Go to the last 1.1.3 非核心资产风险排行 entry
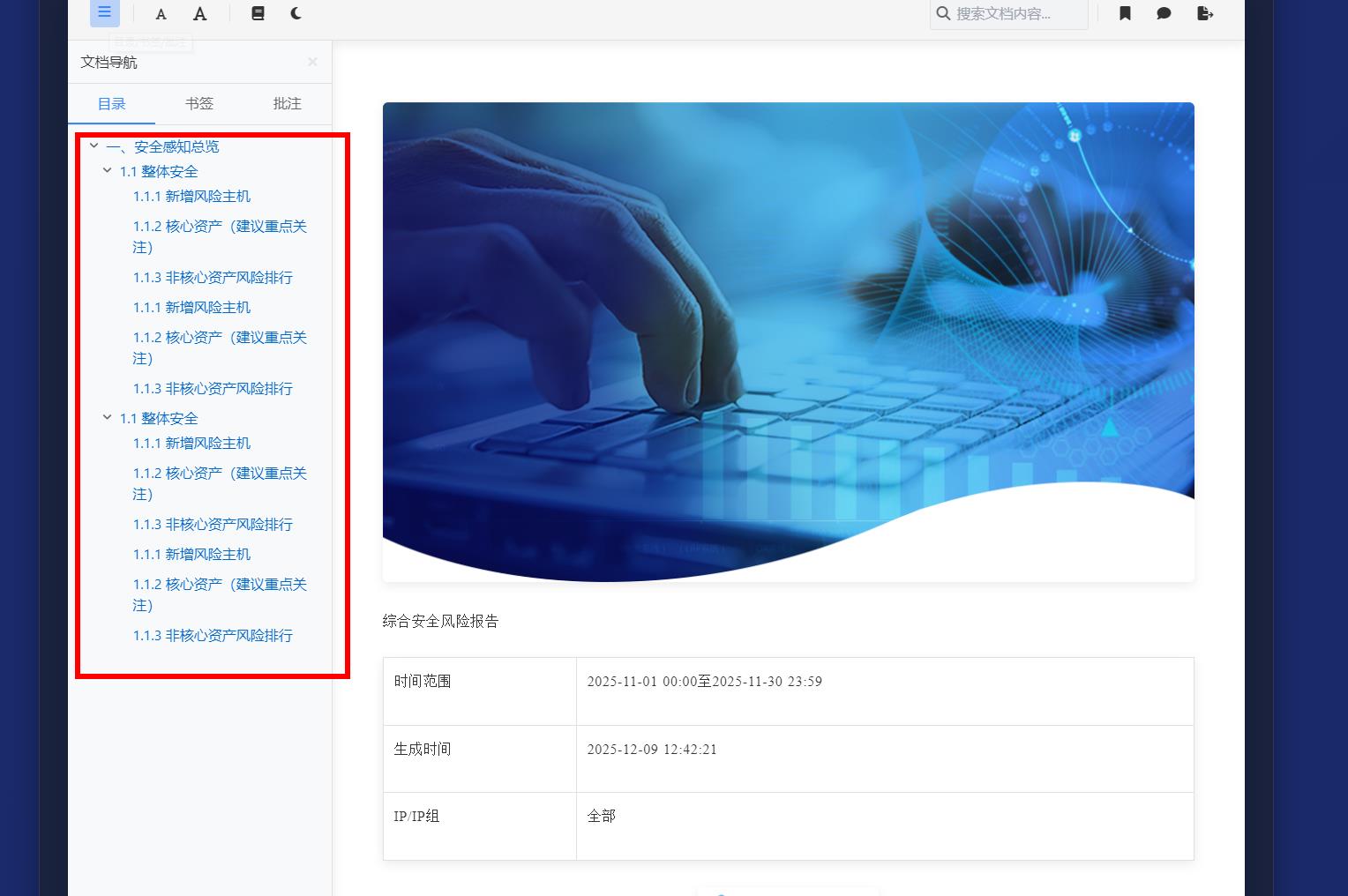 (213, 636)
